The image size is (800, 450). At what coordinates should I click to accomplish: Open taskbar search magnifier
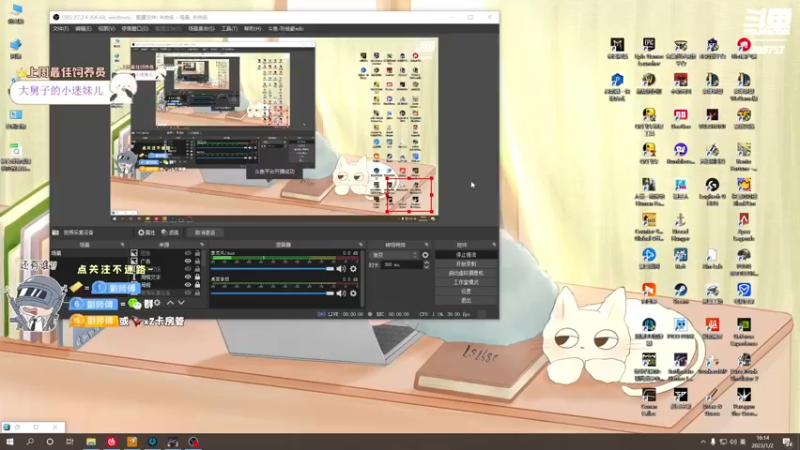point(30,442)
